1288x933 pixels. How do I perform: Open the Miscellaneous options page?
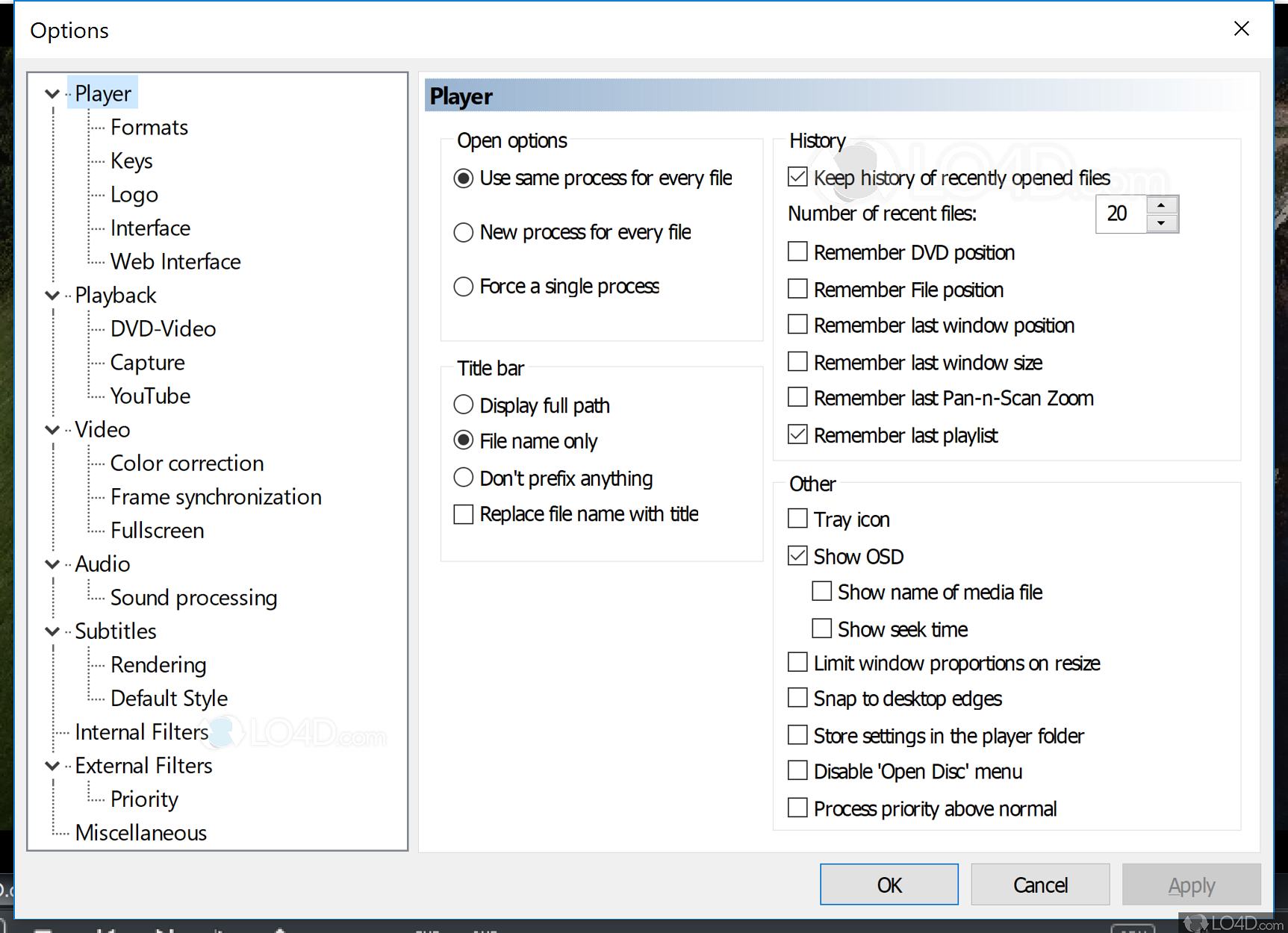tap(140, 833)
